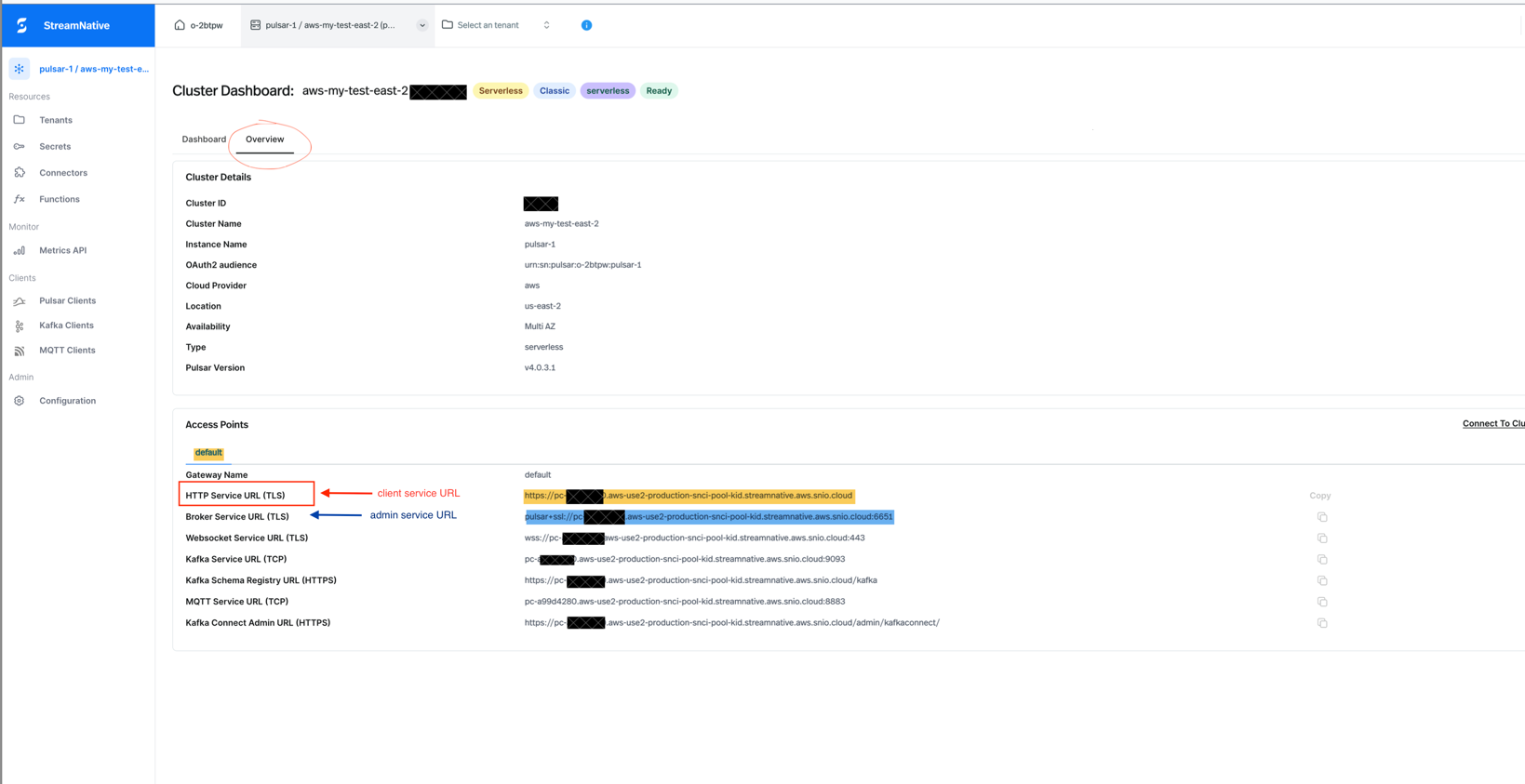Click the purple serverless badge
Image resolution: width=1525 pixels, height=784 pixels.
(x=608, y=91)
